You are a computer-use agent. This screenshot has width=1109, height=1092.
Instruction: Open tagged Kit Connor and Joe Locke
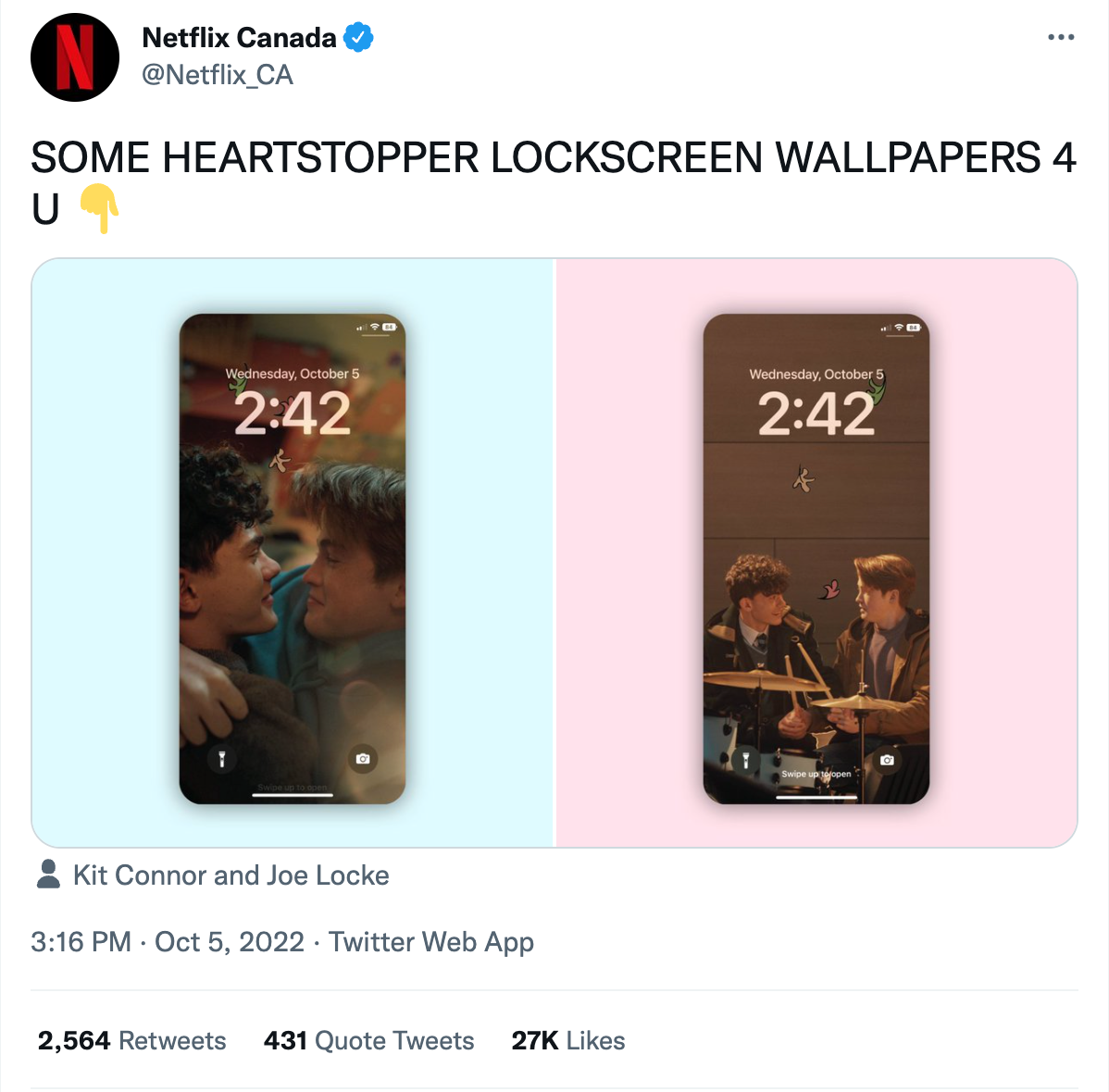point(231,875)
